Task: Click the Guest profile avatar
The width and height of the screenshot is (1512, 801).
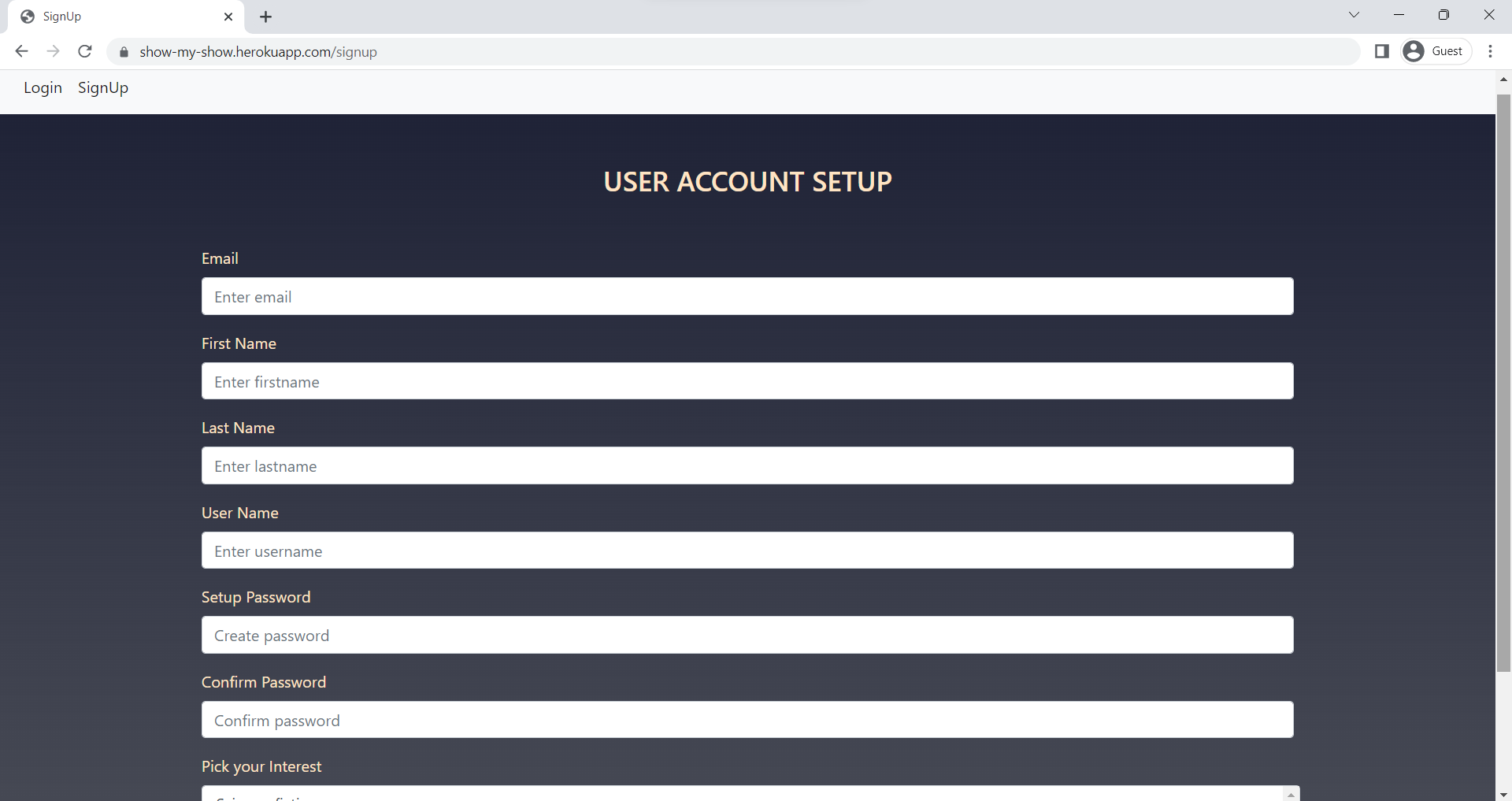Action: [1414, 50]
